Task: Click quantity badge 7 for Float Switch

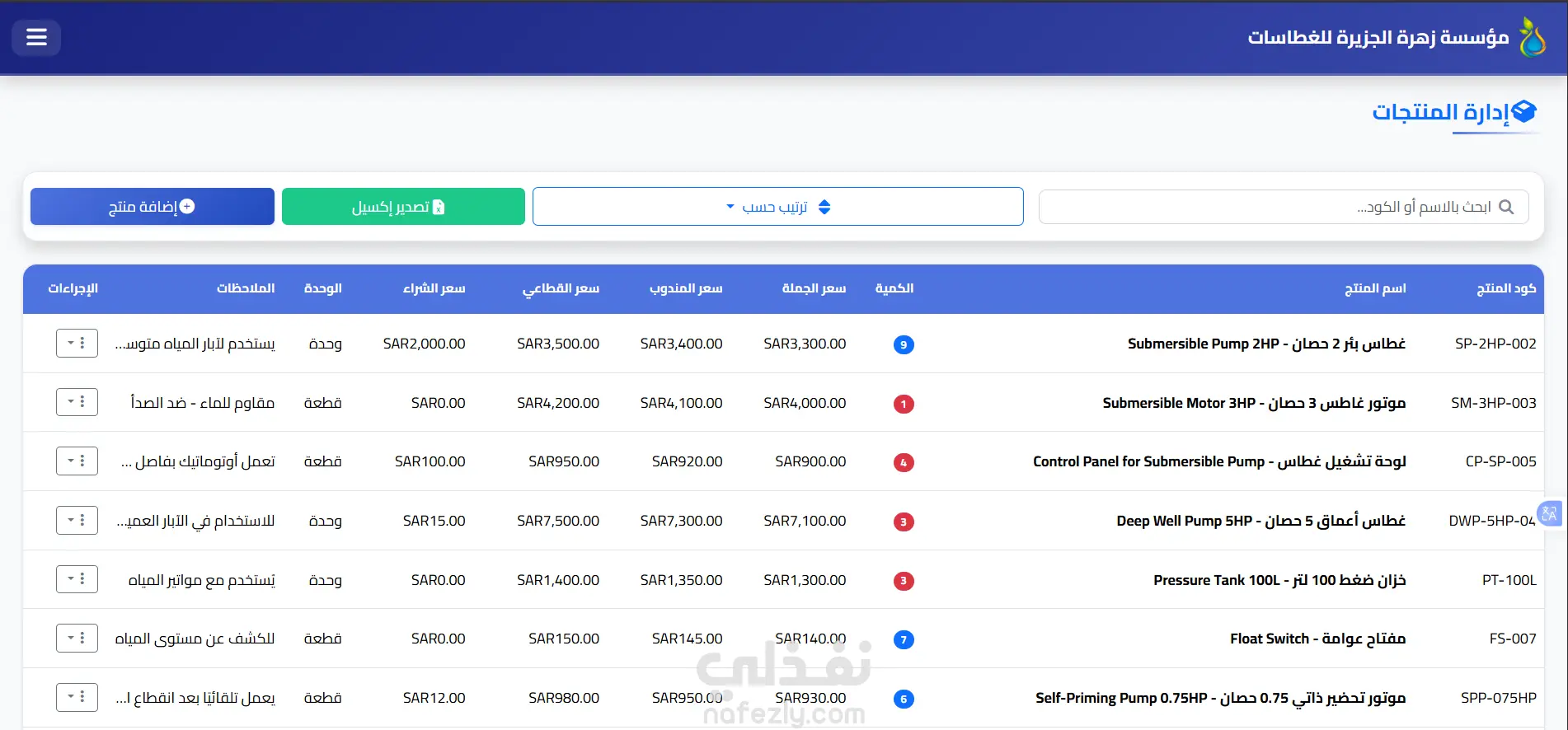Action: (904, 639)
